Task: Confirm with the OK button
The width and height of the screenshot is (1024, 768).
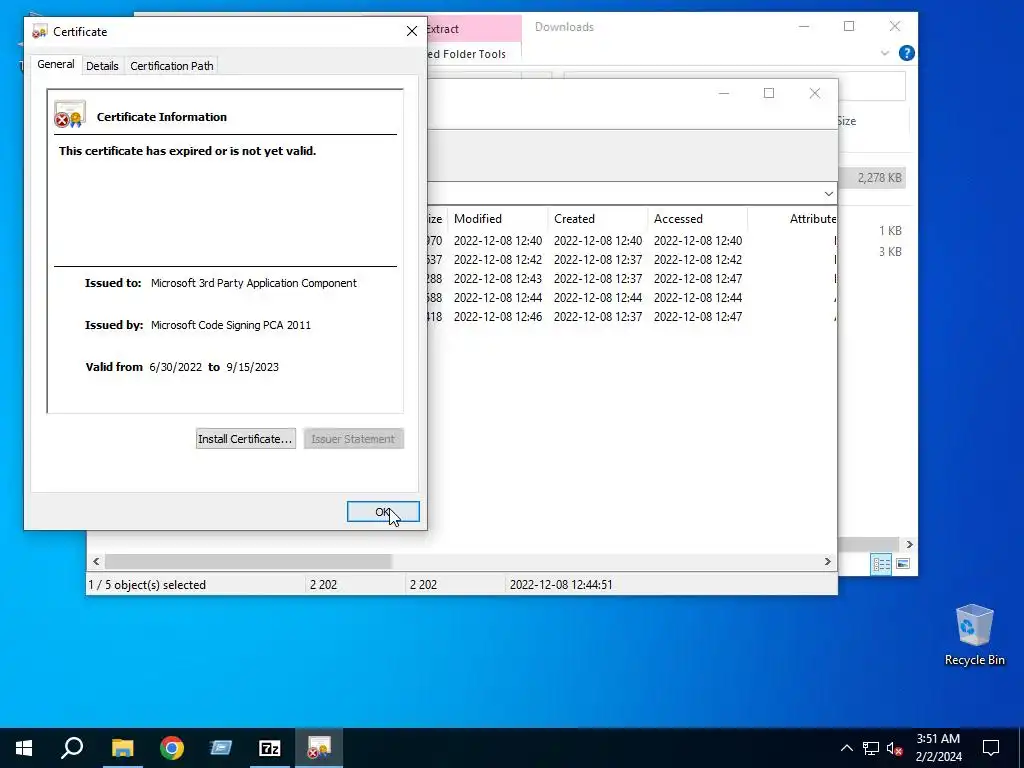Action: coord(383,512)
